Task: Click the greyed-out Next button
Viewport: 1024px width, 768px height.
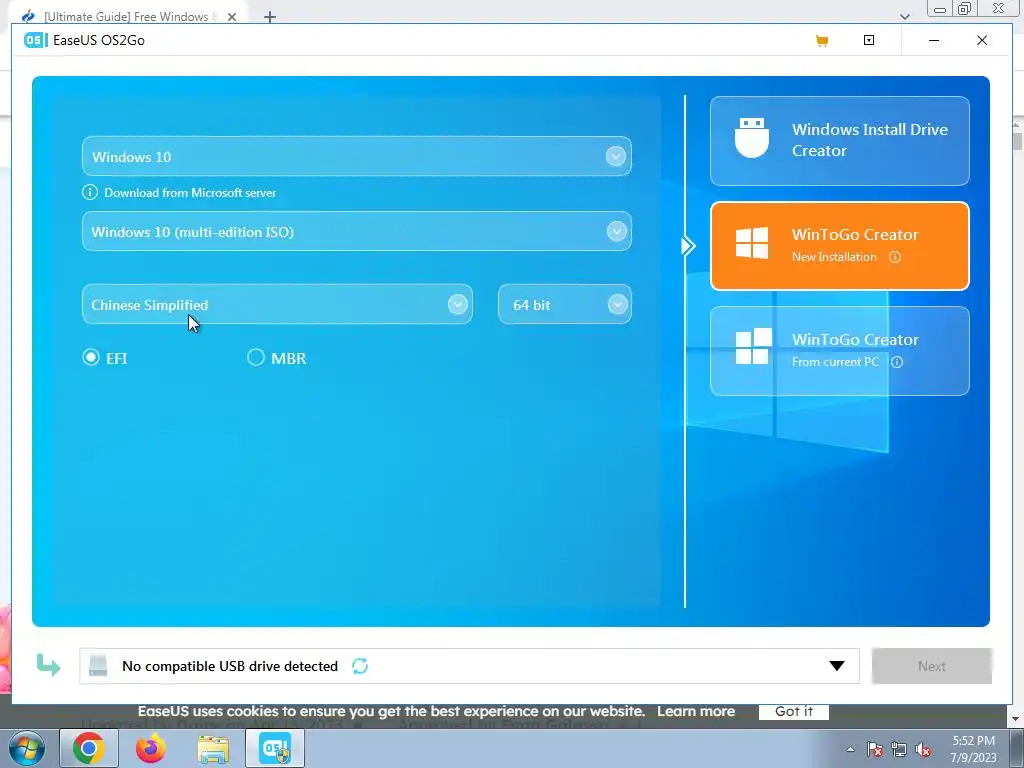Action: pyautogui.click(x=932, y=666)
